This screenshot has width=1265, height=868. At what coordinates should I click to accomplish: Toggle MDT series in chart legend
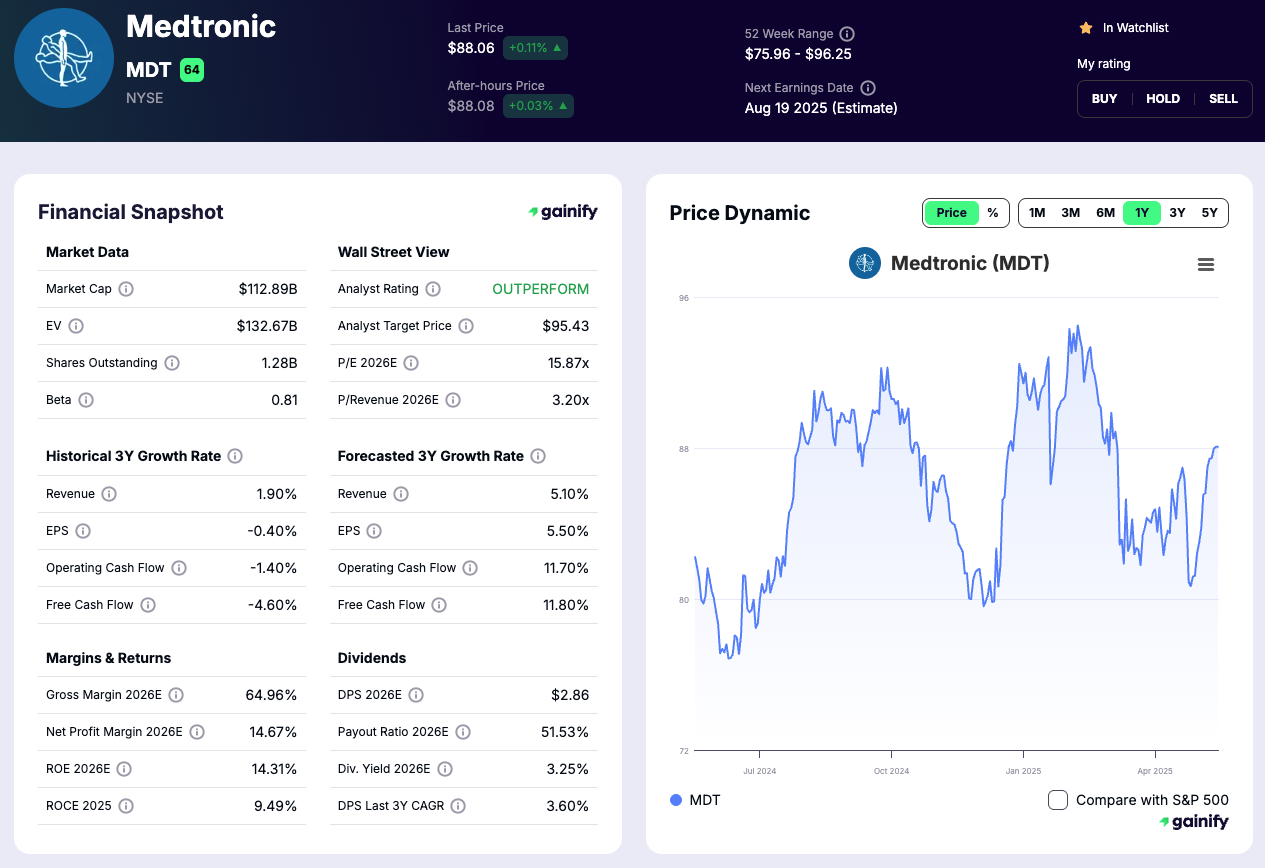point(695,800)
